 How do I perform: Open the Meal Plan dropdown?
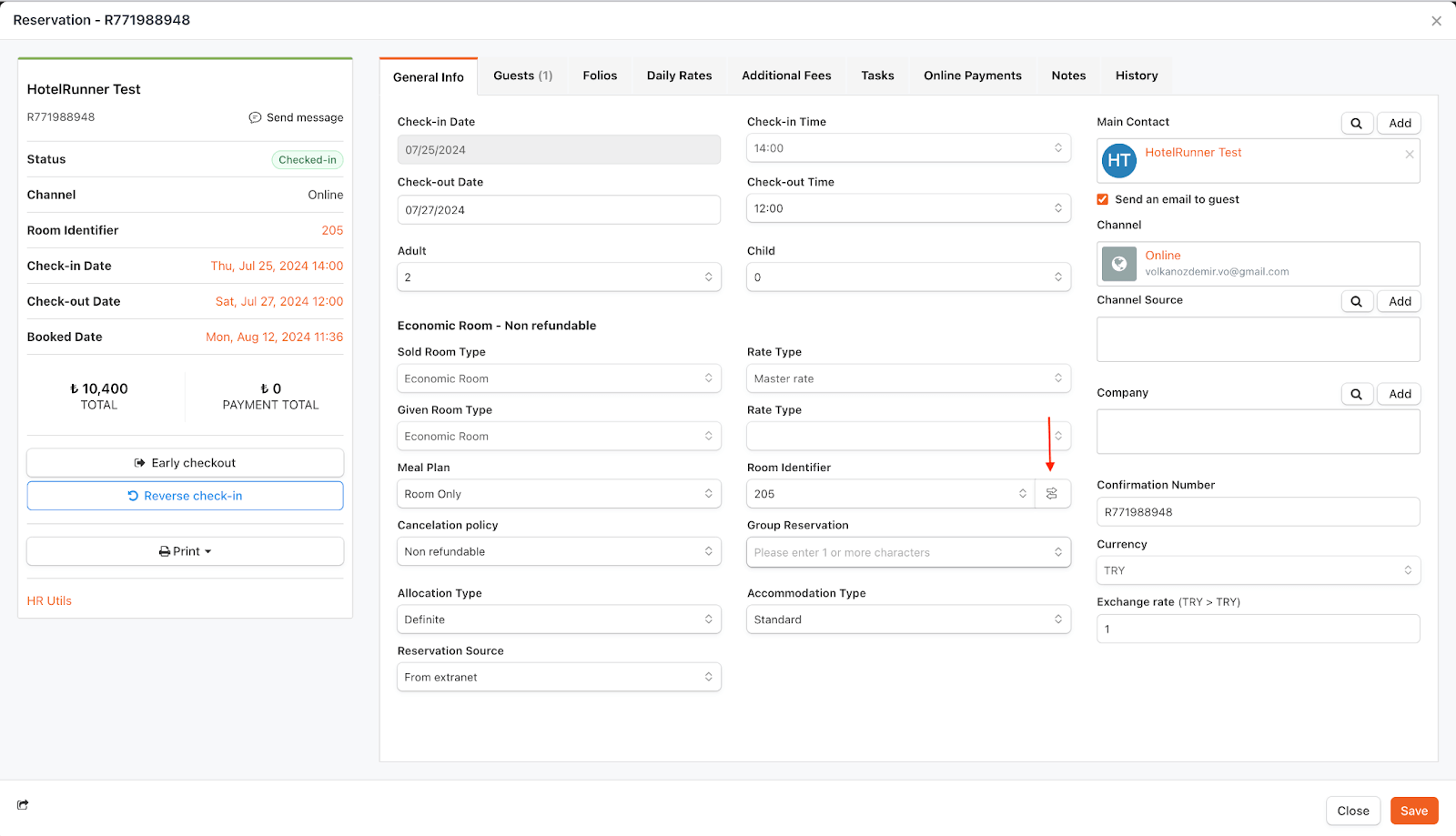click(559, 494)
